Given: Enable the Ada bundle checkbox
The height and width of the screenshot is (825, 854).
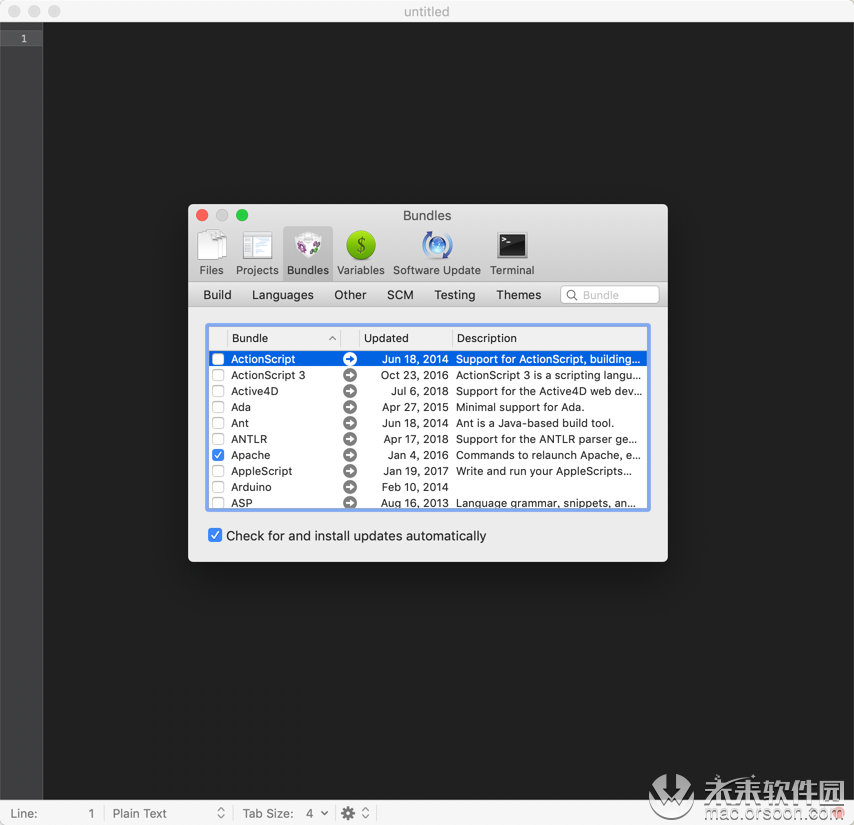Looking at the screenshot, I should [x=218, y=407].
